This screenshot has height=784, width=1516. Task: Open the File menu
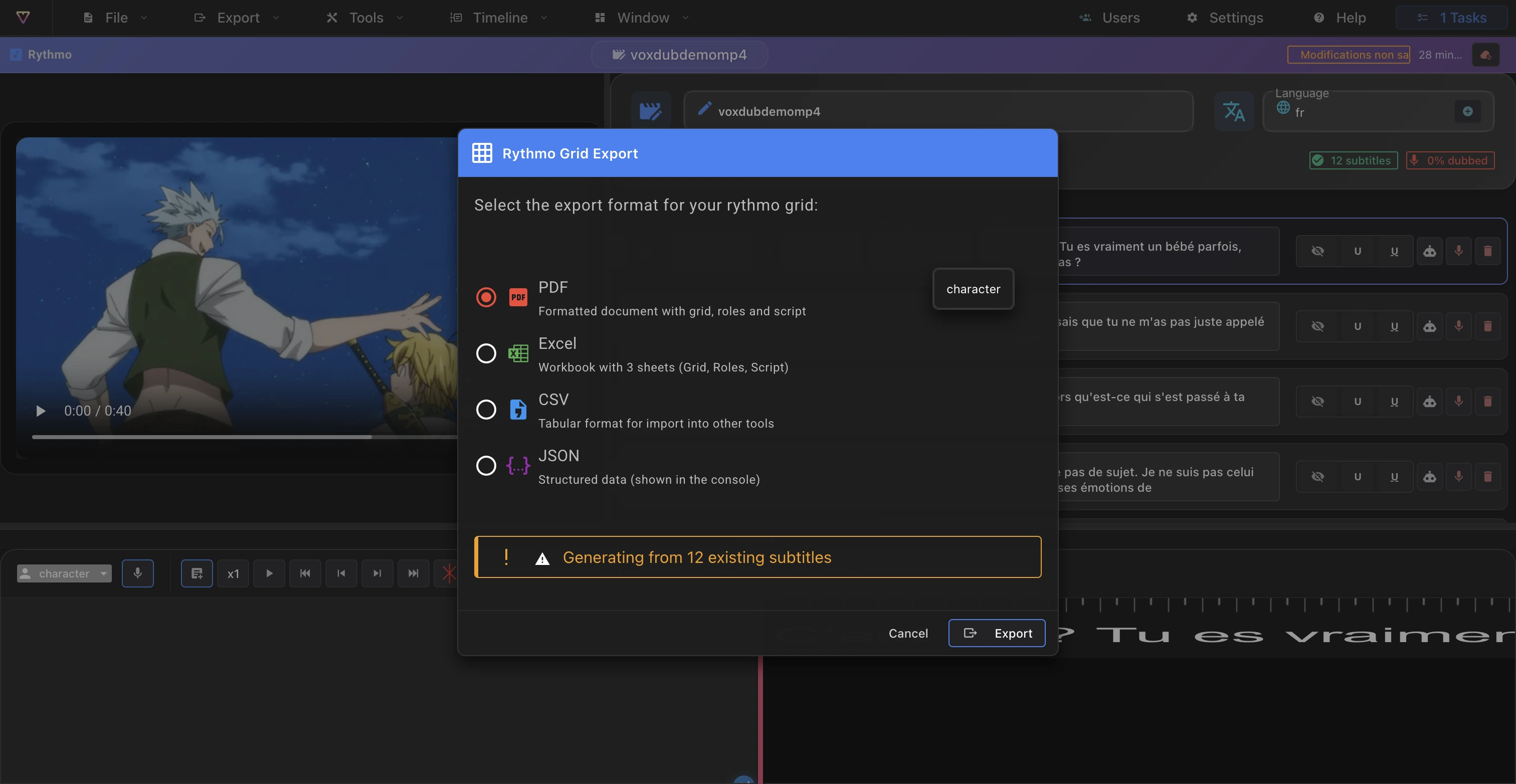pyautogui.click(x=115, y=18)
